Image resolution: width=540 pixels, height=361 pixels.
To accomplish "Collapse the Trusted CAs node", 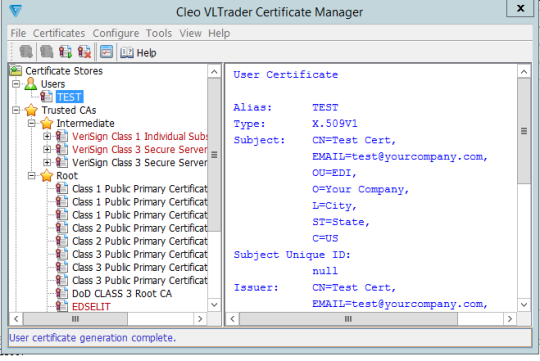I will point(16,110).
